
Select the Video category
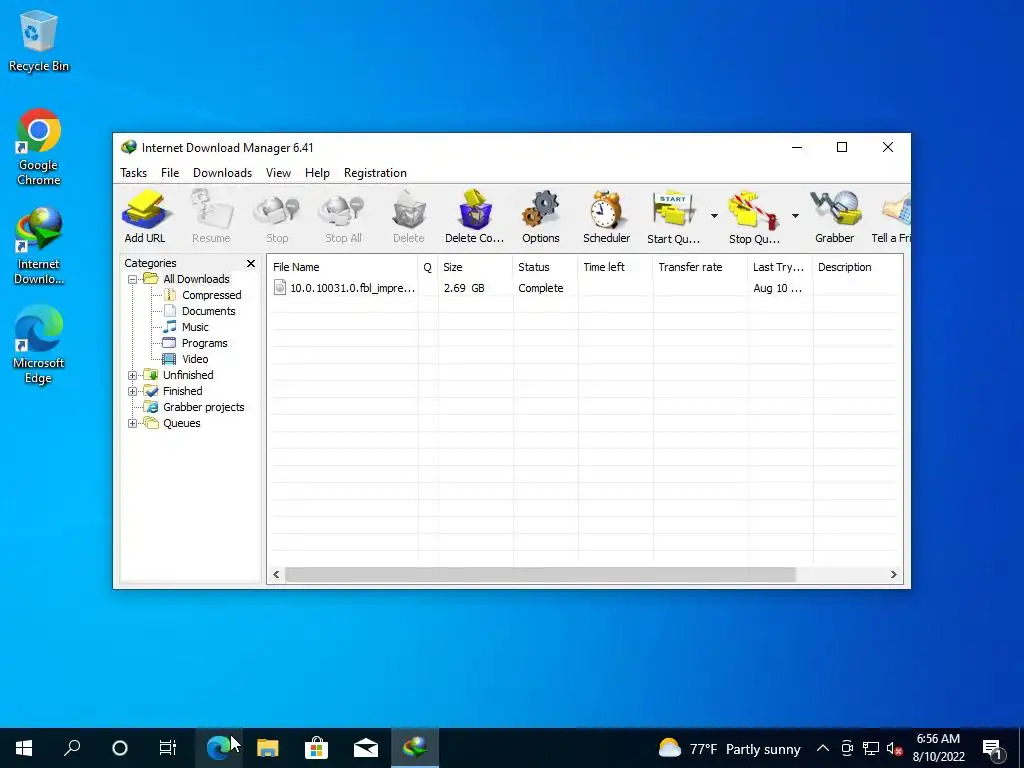coord(195,359)
